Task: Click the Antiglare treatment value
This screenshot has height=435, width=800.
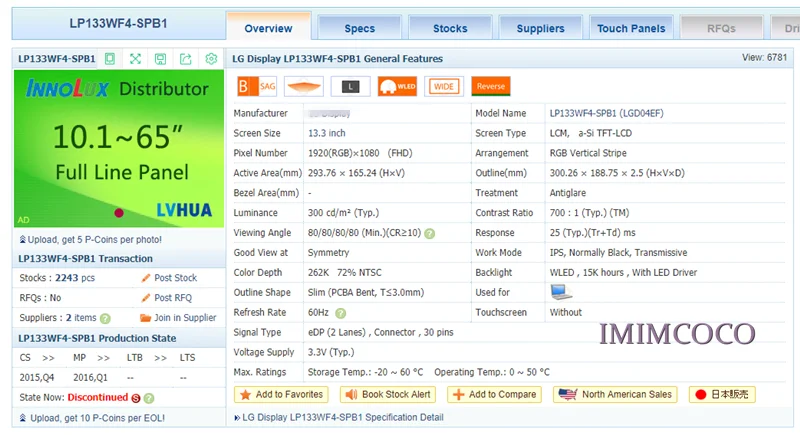Action: click(568, 193)
